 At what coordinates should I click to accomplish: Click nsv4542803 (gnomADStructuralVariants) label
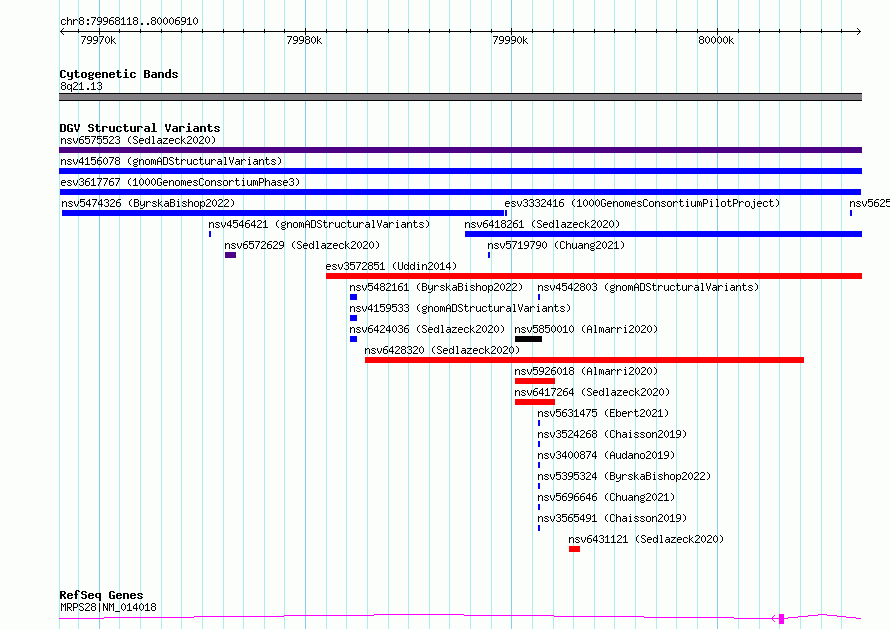point(648,287)
